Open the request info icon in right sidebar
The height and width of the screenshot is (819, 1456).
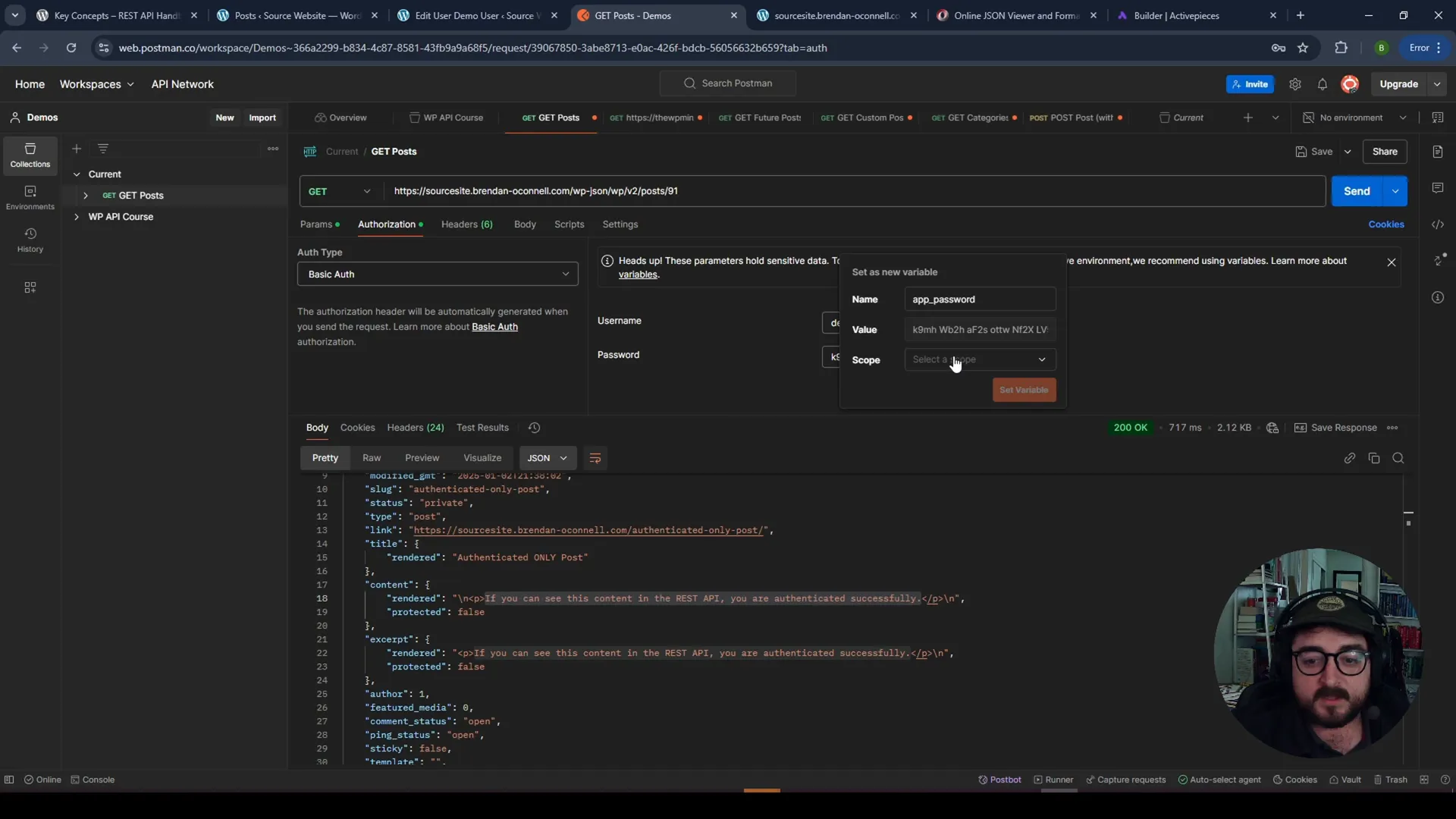coord(1438,297)
